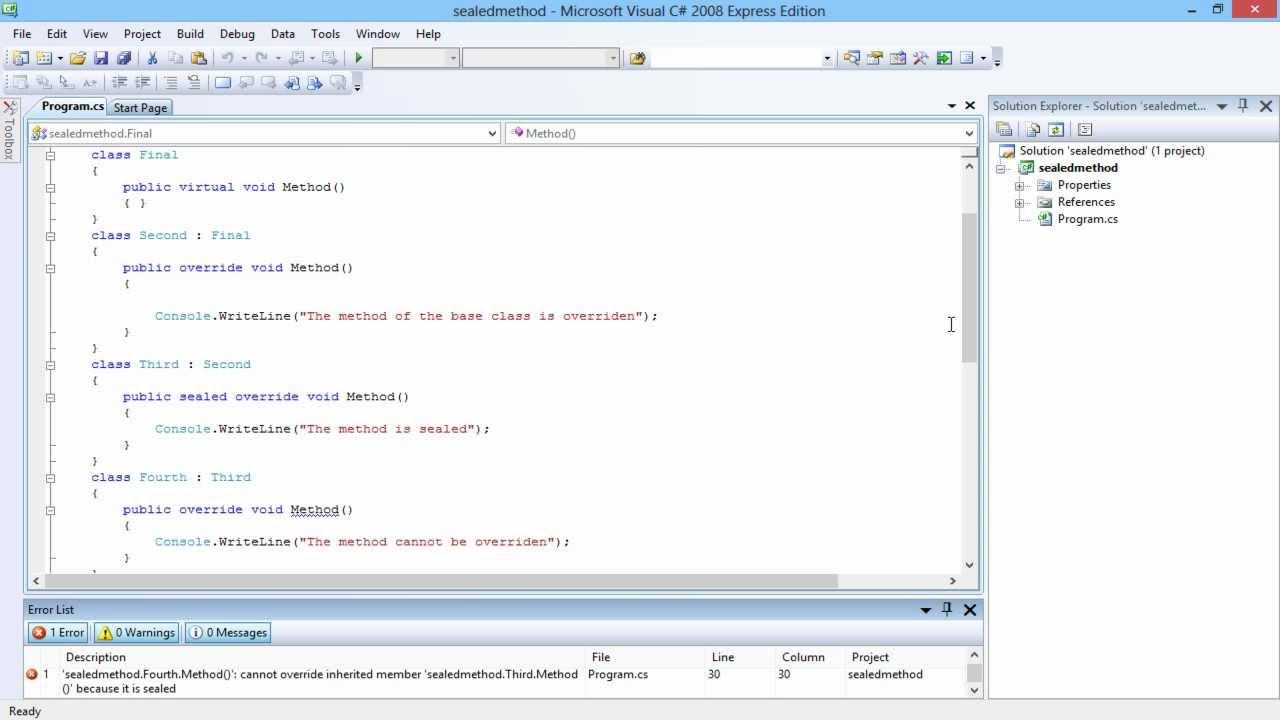Expand the References node

pos(1019,202)
